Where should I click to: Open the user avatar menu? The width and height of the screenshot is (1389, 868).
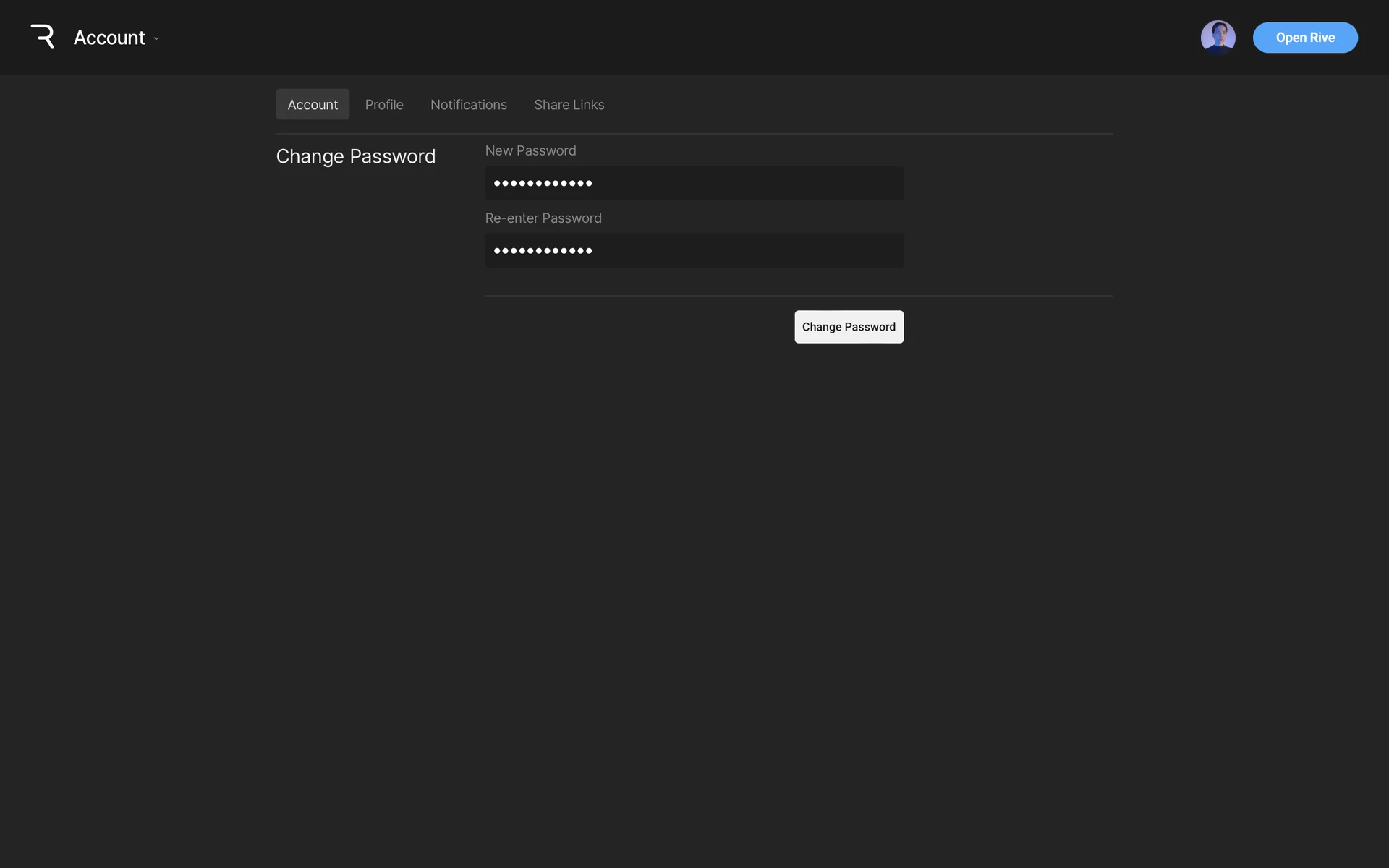click(x=1218, y=37)
